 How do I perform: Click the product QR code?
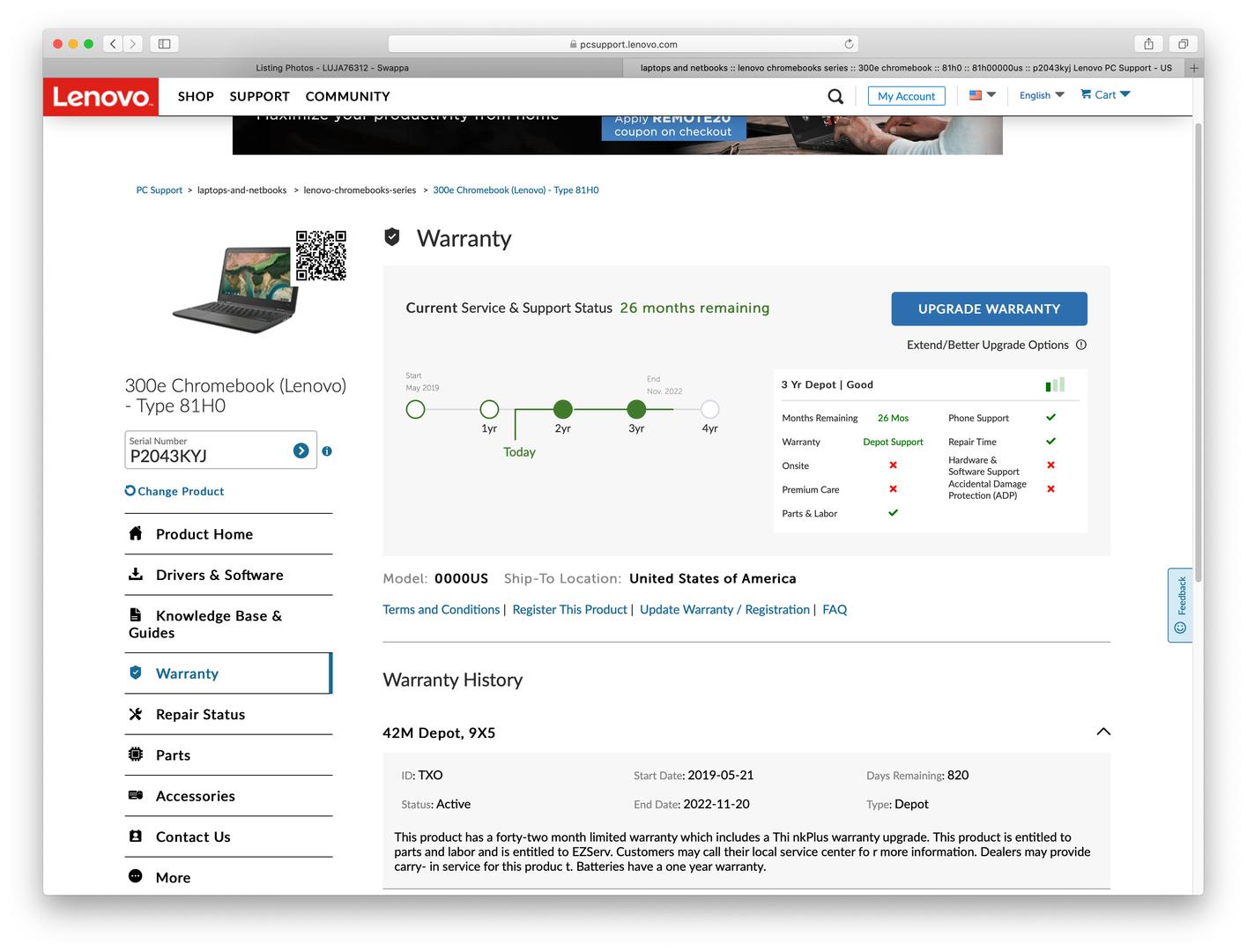[321, 256]
